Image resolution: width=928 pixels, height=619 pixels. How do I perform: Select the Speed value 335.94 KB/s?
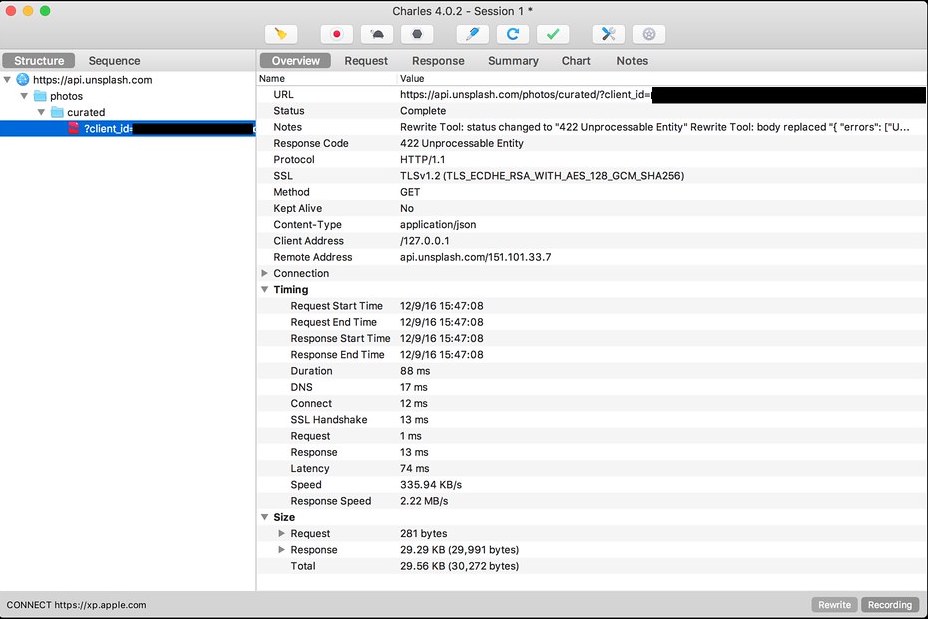pyautogui.click(x=431, y=485)
